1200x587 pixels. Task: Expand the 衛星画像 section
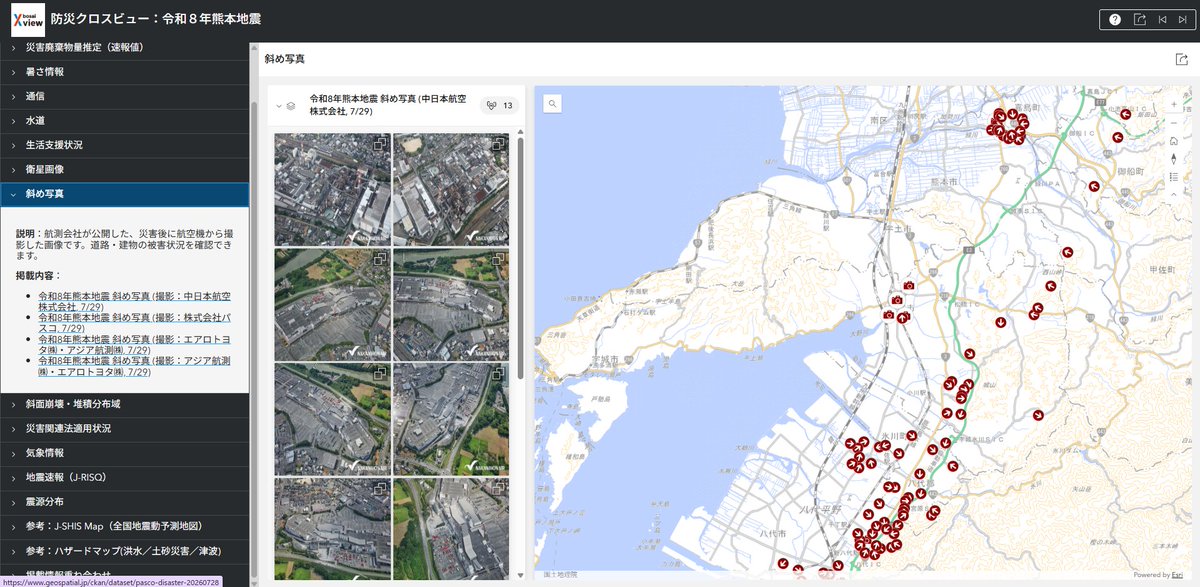[124, 169]
